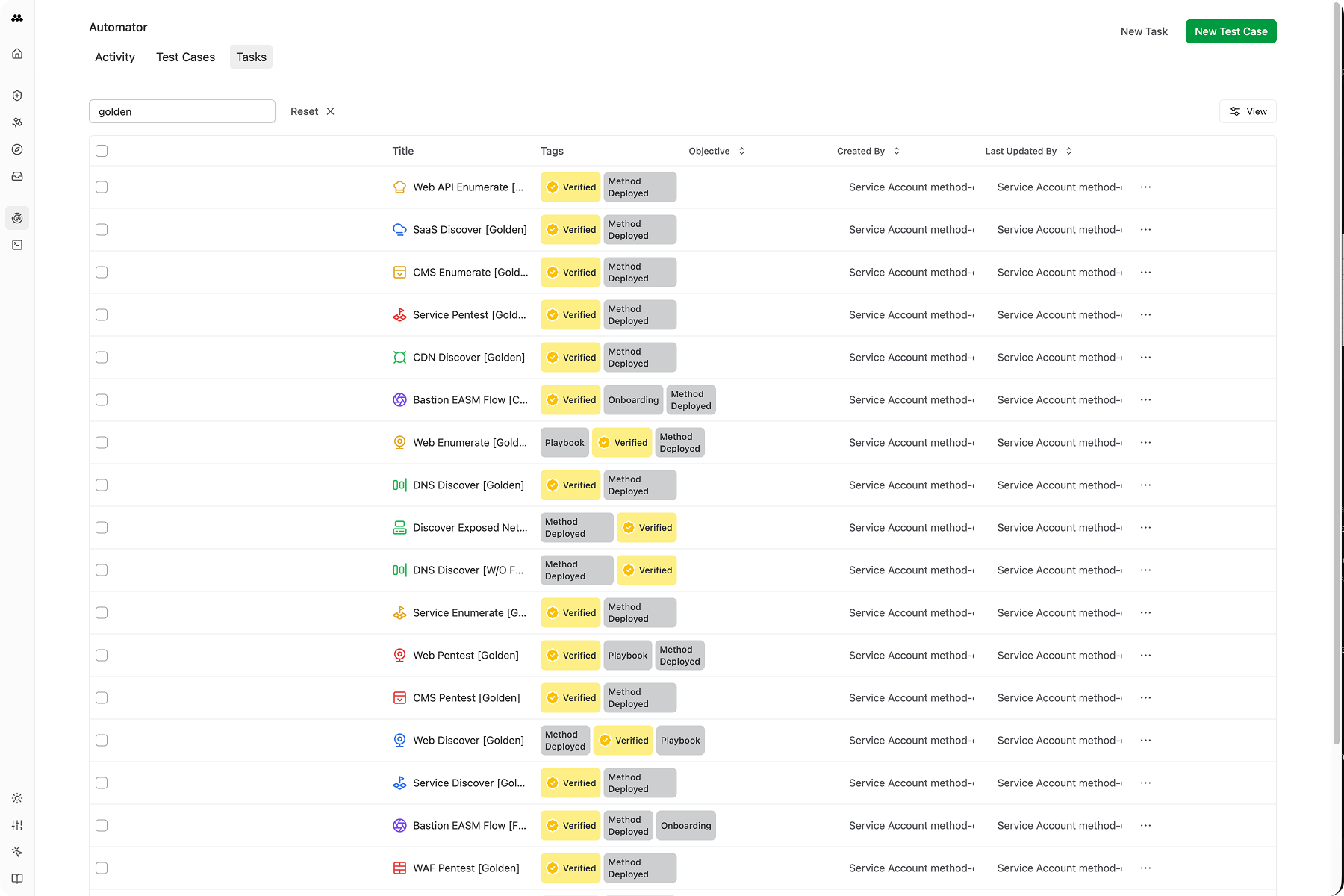Click the SaaS Discover cloud icon
The width and height of the screenshot is (1344, 896).
(399, 230)
